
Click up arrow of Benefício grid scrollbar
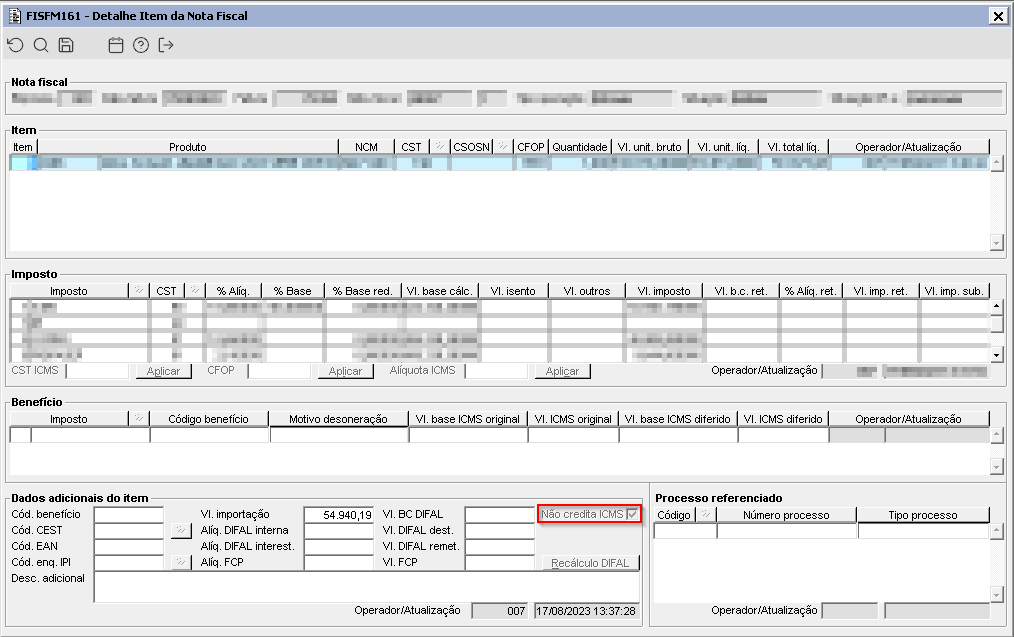coord(997,435)
